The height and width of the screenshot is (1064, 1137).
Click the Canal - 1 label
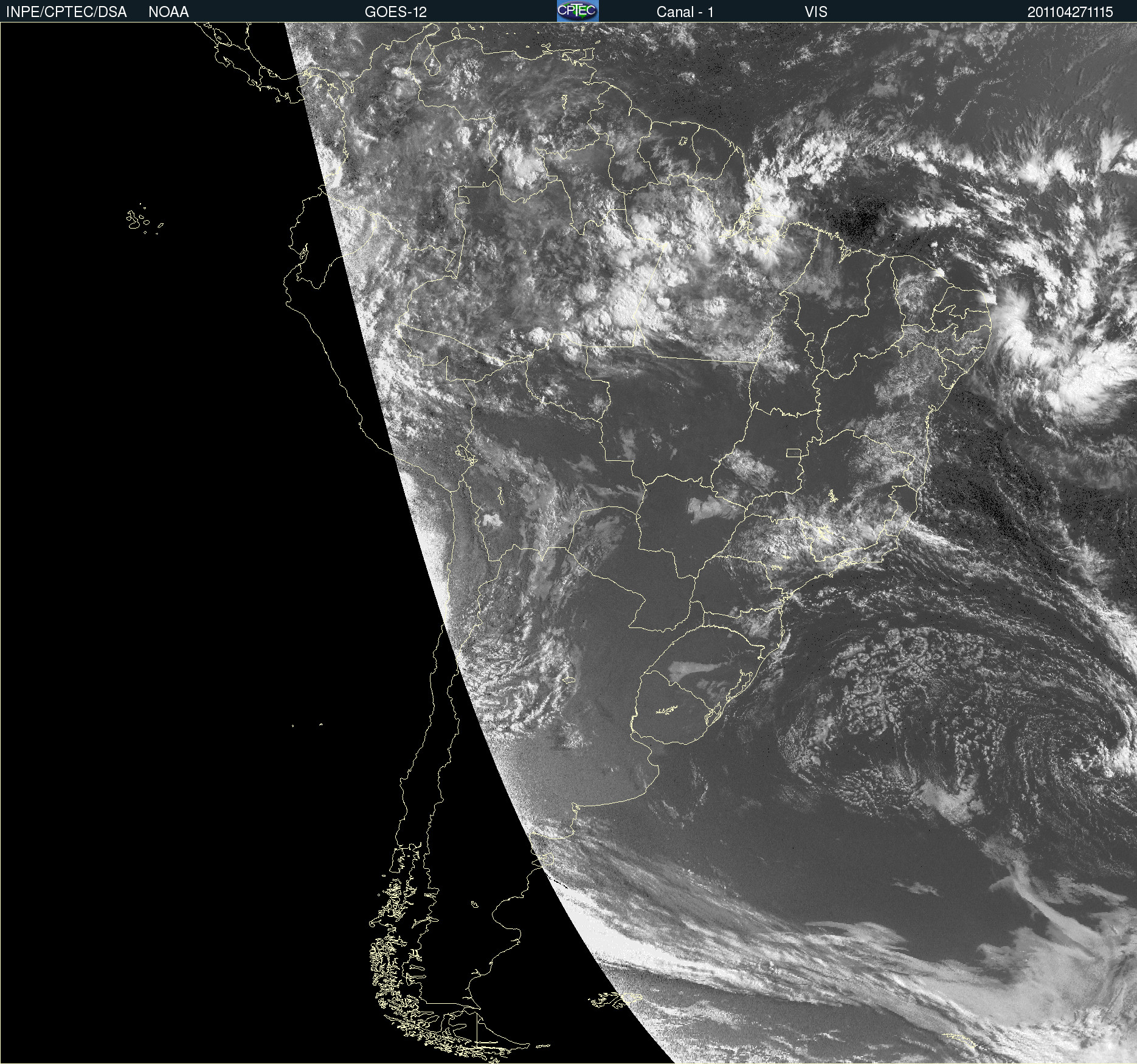[x=685, y=12]
